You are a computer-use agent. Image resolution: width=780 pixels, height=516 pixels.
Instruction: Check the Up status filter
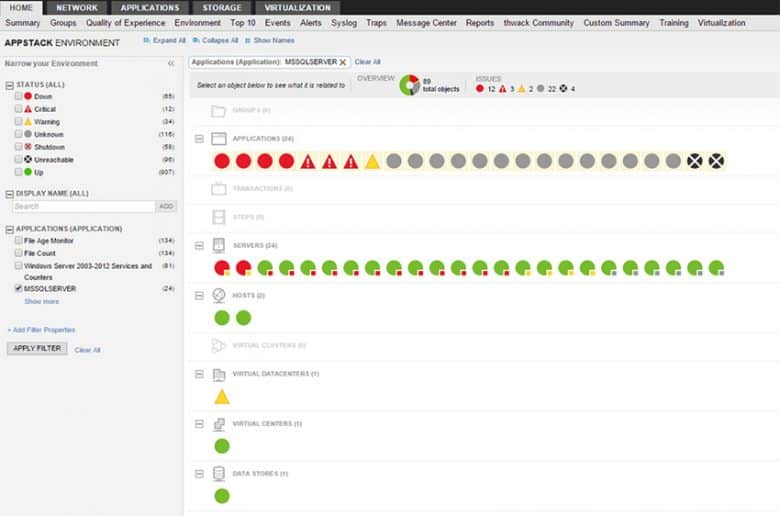[x=18, y=172]
